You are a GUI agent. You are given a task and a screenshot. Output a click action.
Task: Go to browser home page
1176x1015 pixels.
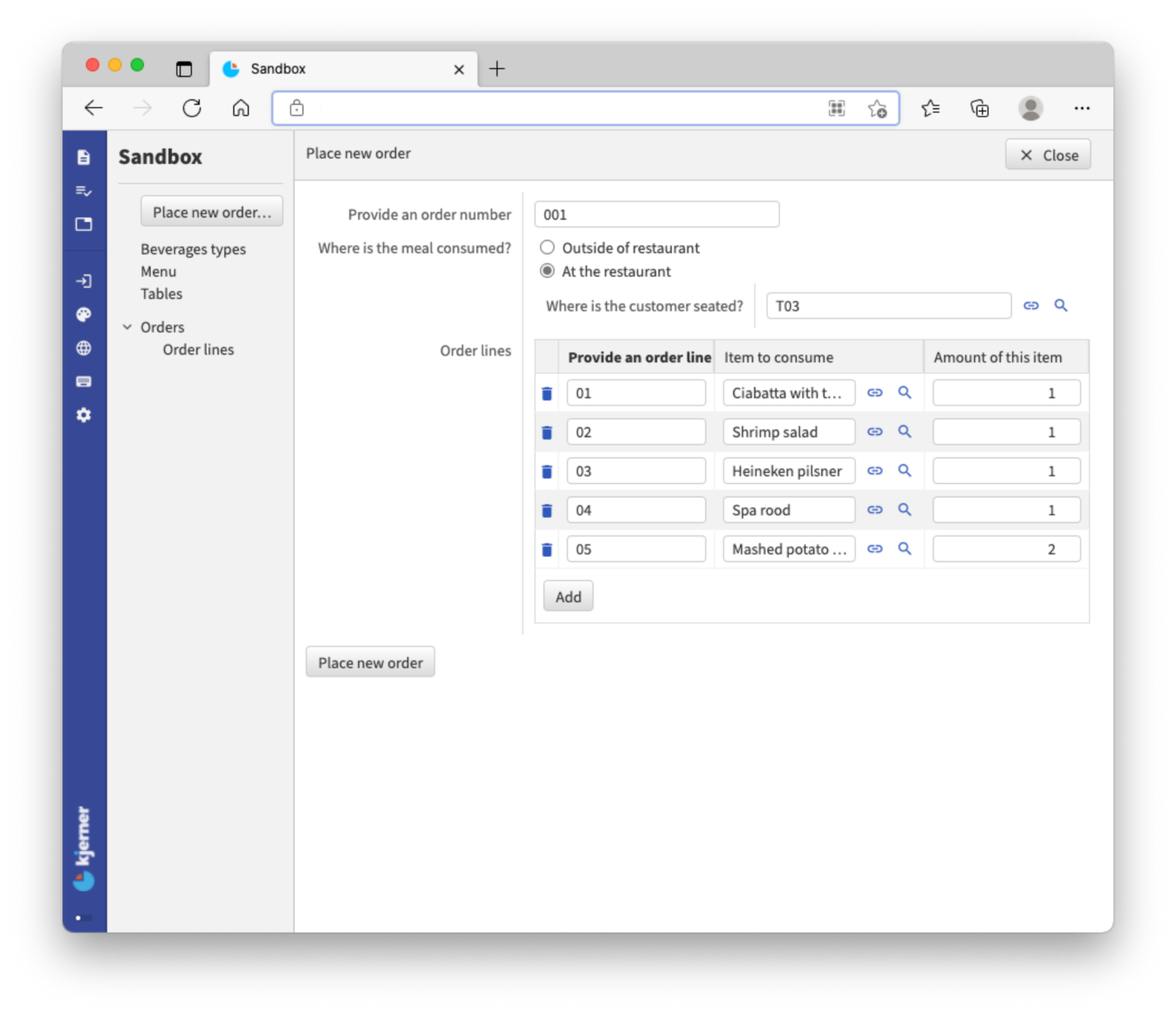(241, 108)
